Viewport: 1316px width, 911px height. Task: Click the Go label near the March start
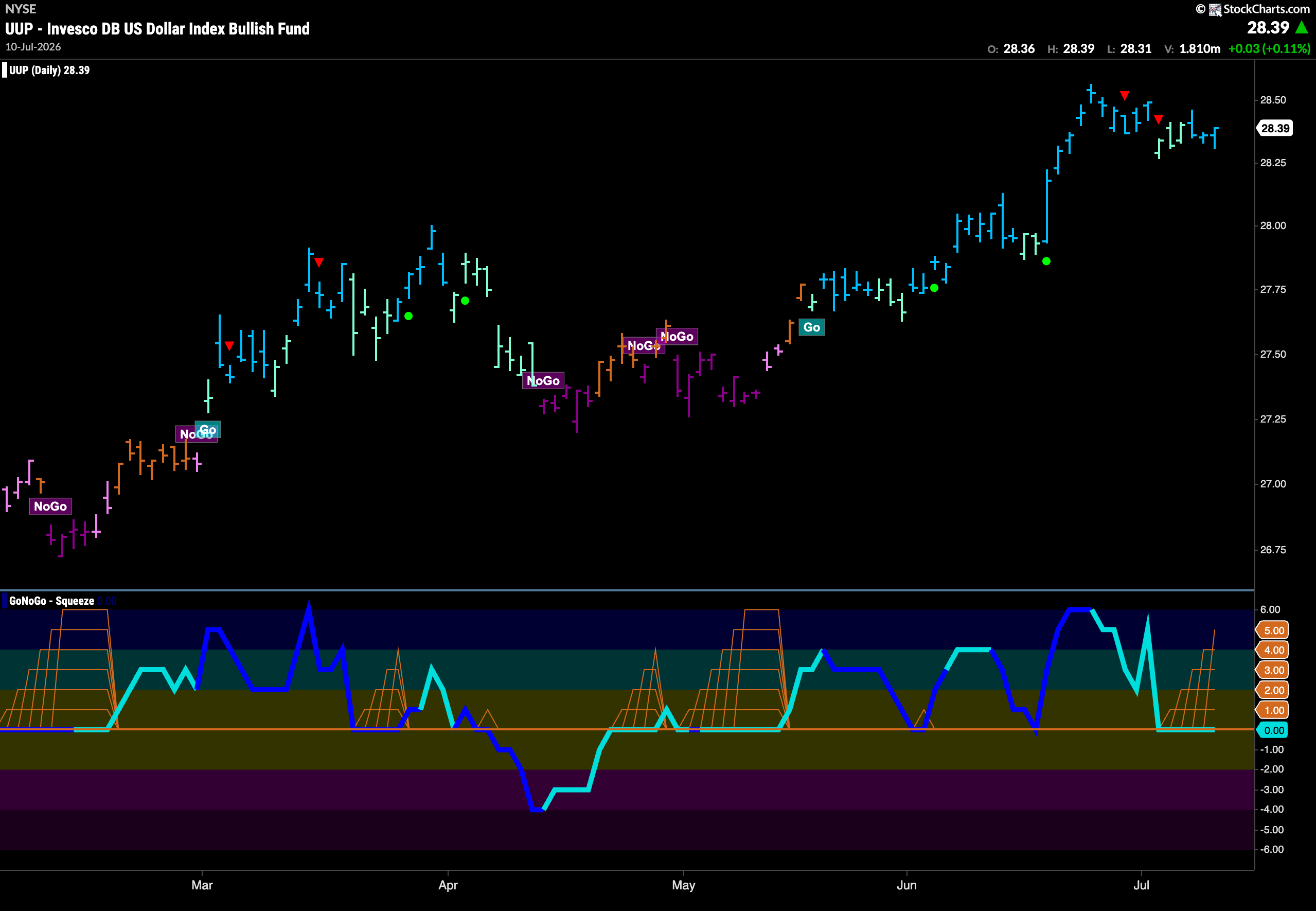point(208,430)
